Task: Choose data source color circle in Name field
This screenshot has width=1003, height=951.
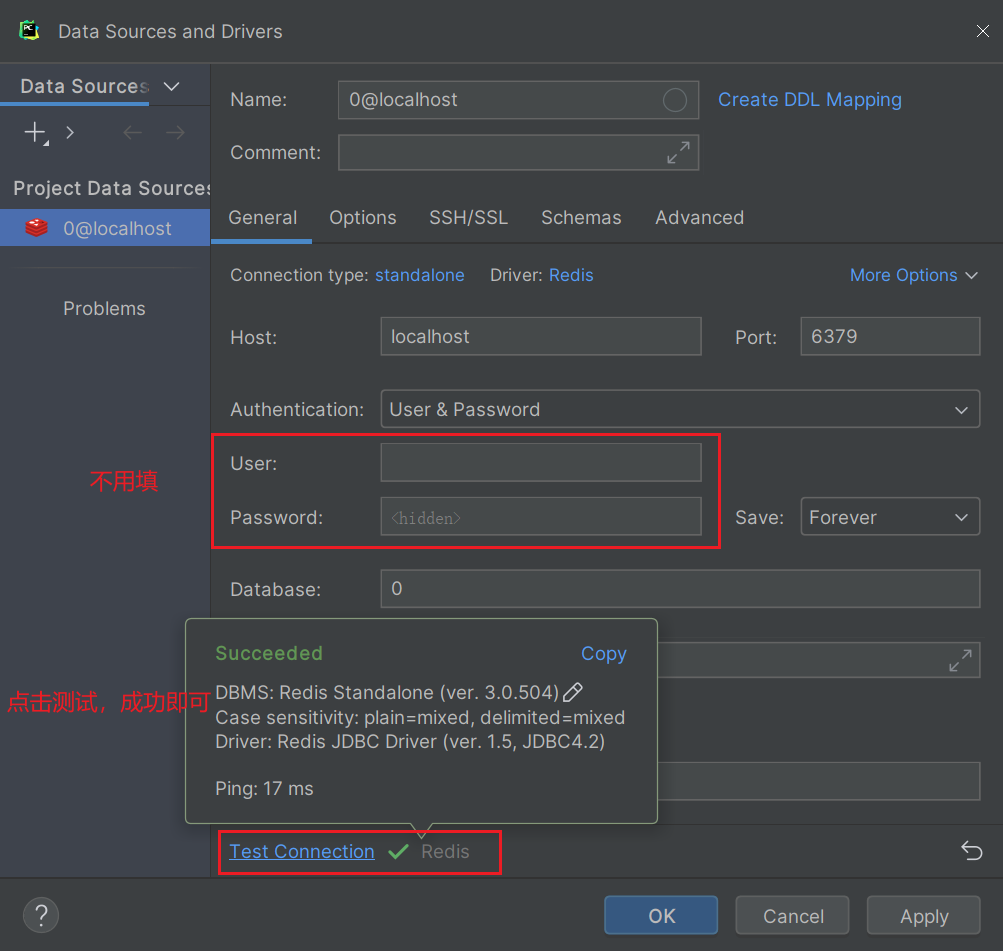Action: click(674, 100)
